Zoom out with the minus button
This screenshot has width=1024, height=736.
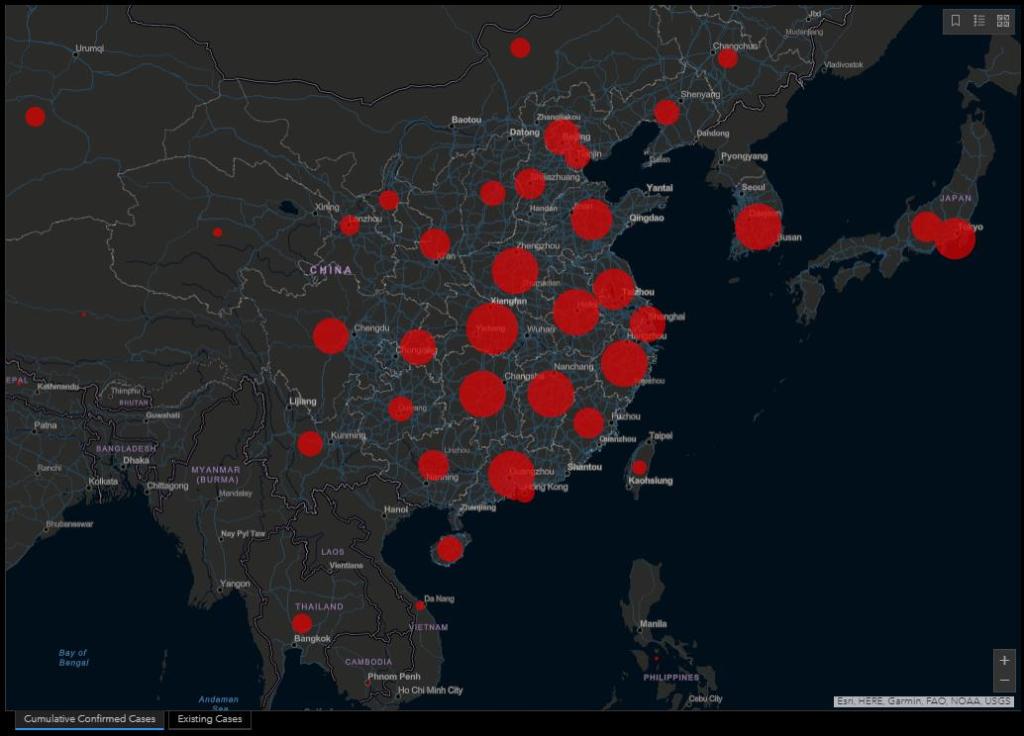[x=1005, y=681]
